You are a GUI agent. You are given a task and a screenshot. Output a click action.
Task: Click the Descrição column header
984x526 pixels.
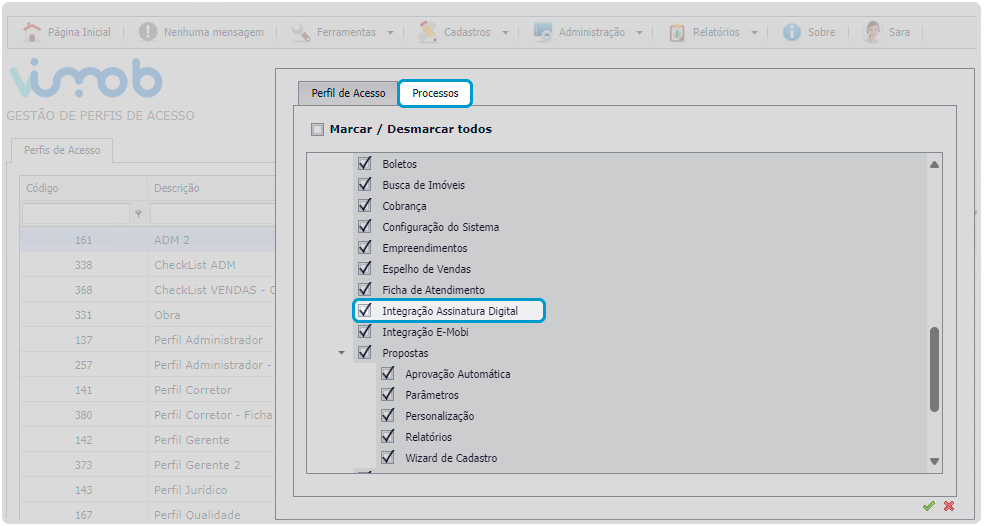211,188
